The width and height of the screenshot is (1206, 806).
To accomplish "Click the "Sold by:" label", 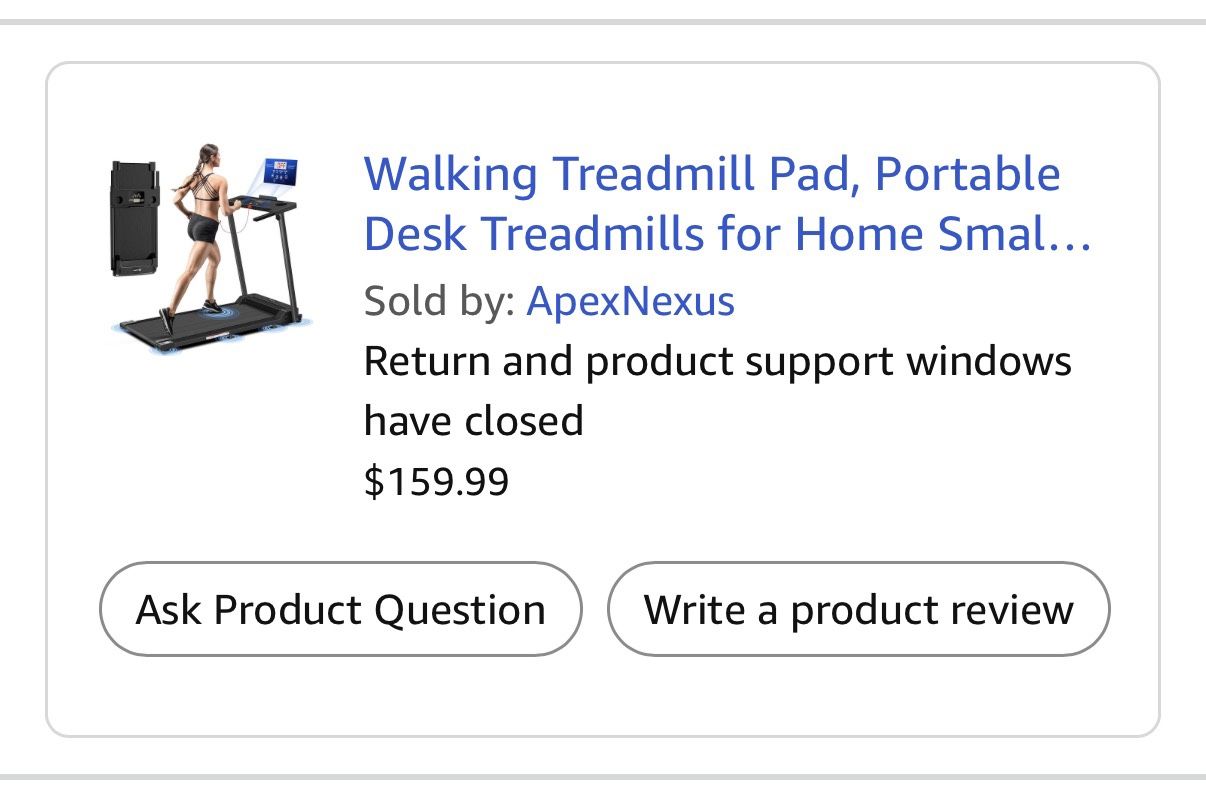I will point(439,301).
